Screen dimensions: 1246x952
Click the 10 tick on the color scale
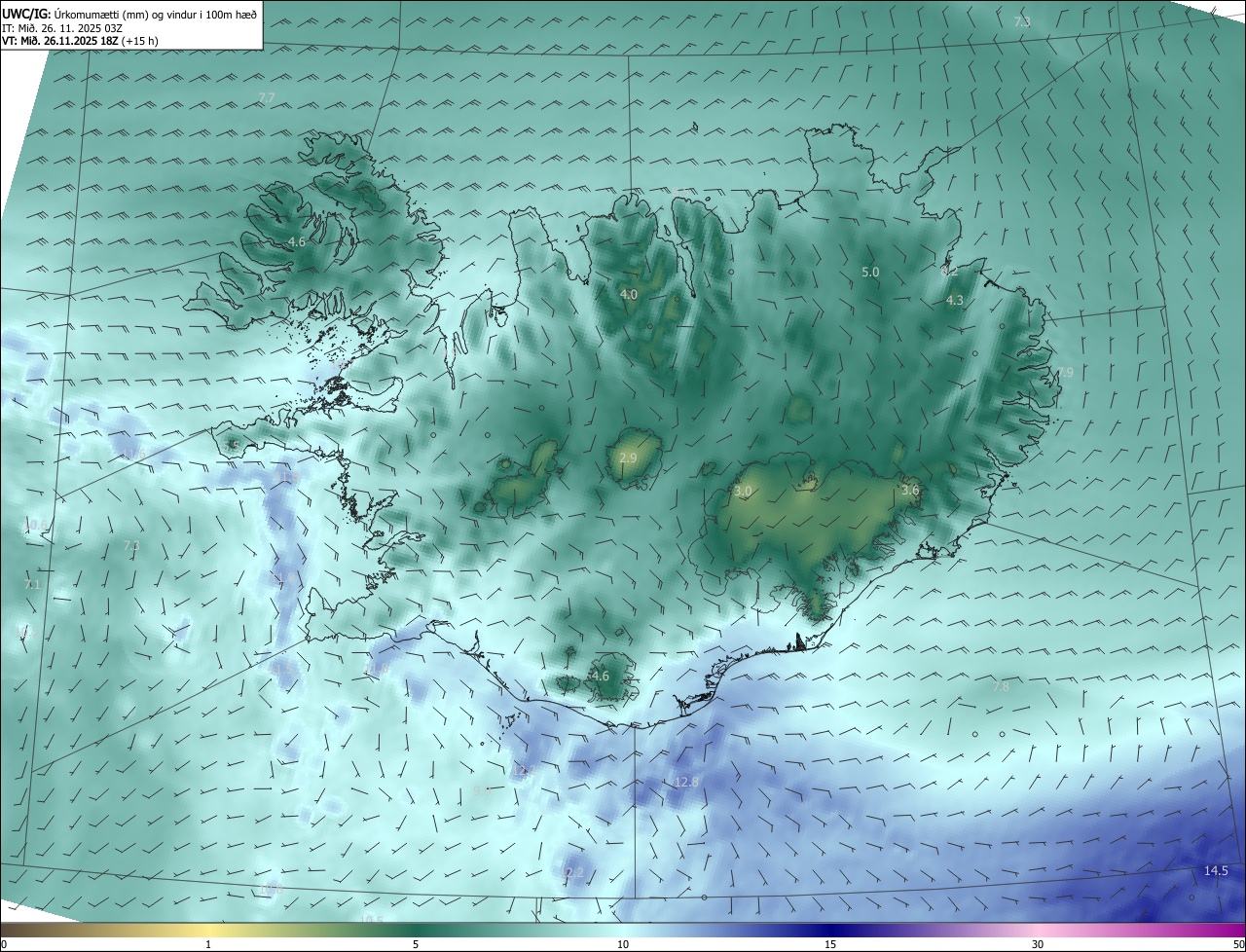(x=623, y=944)
